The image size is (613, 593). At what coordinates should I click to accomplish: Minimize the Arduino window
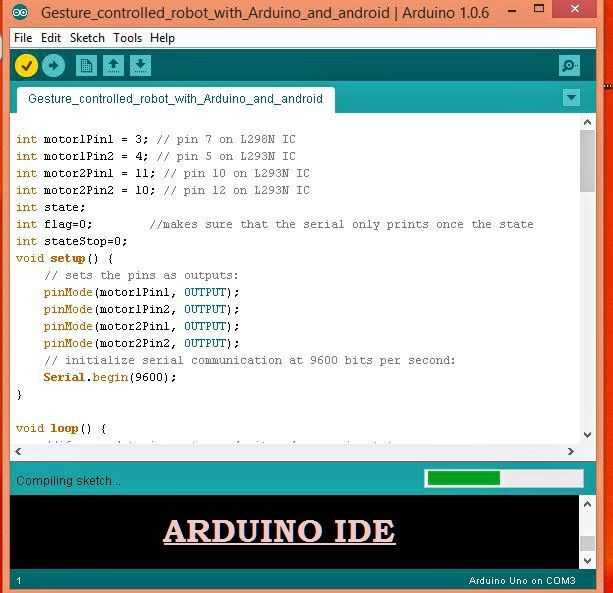point(512,11)
